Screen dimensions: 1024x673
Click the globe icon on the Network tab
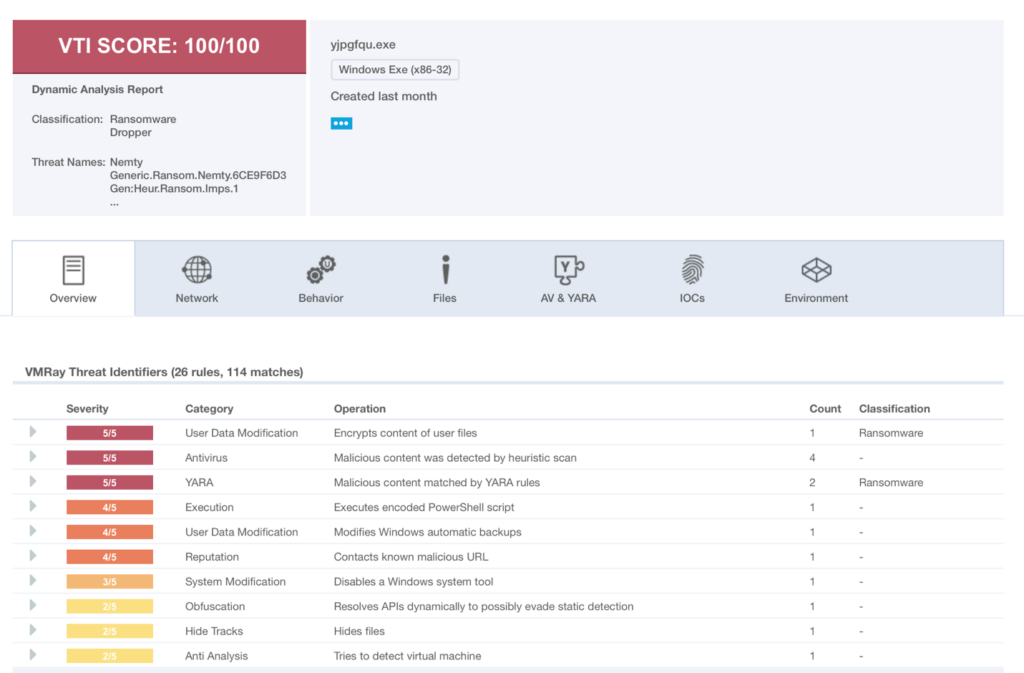point(196,269)
